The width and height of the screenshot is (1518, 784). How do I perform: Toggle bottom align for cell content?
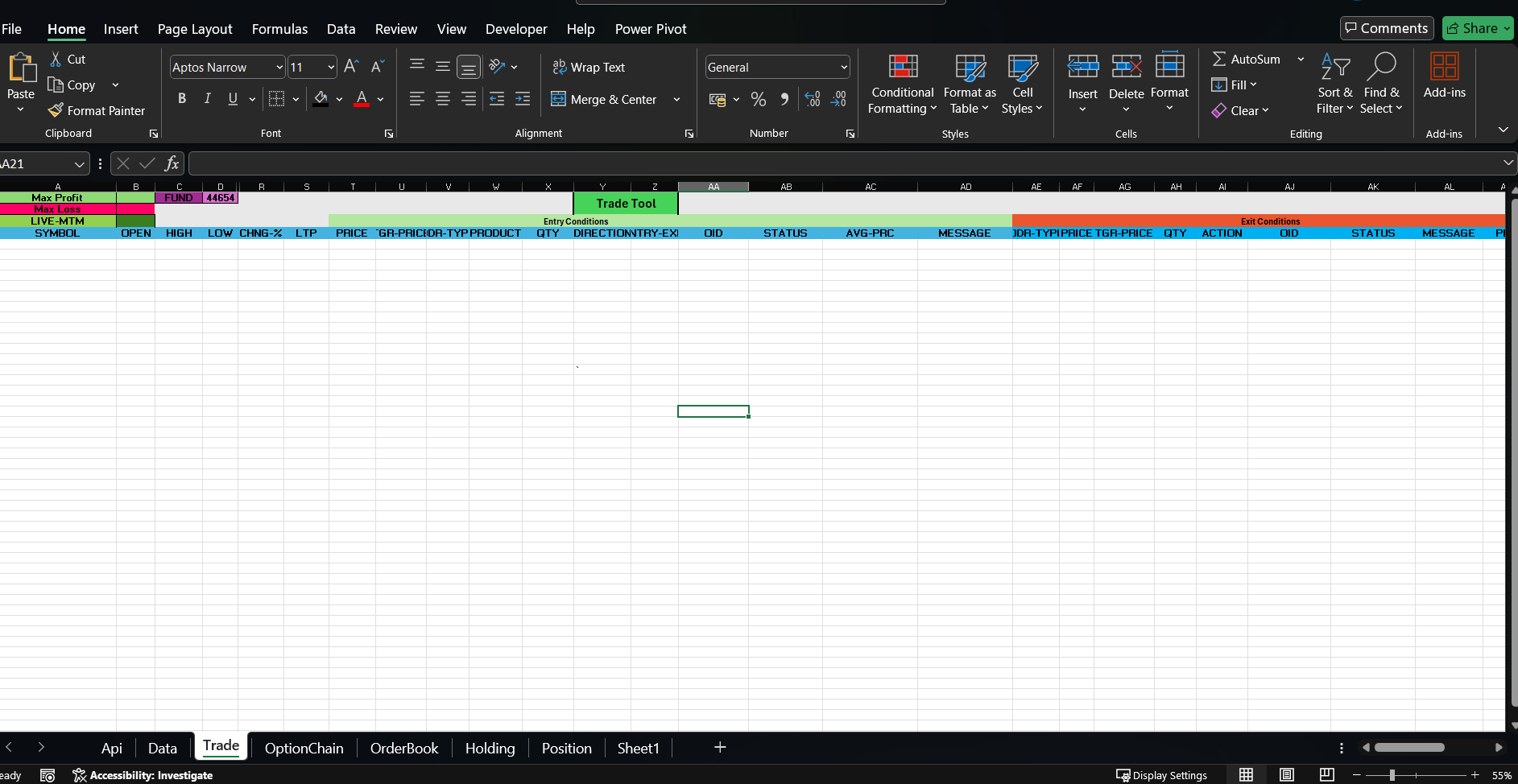coord(469,67)
